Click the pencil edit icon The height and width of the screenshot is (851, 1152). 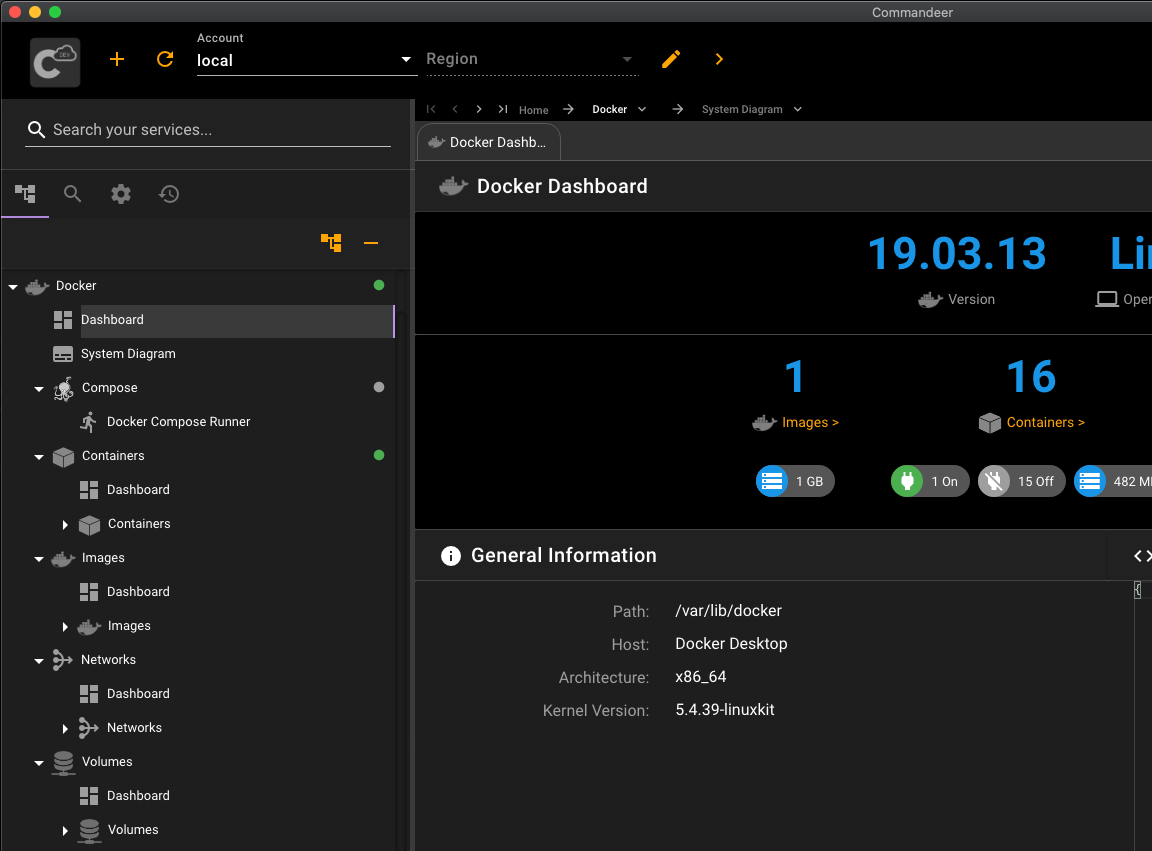point(671,60)
